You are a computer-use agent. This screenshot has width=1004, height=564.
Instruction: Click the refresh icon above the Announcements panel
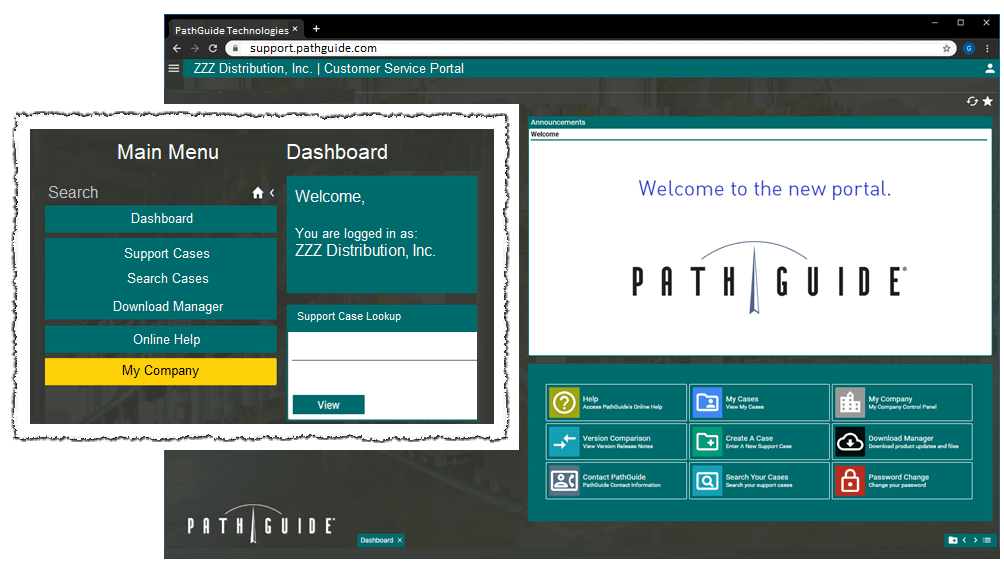(x=972, y=101)
